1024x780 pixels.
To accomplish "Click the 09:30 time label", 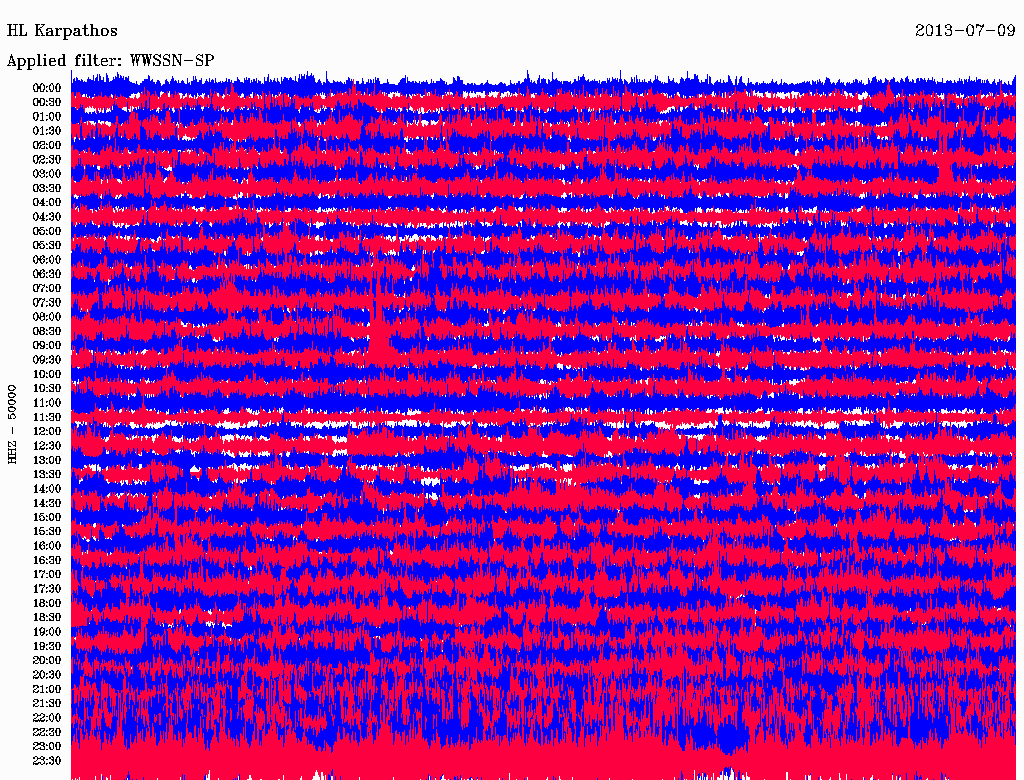I will click(47, 360).
